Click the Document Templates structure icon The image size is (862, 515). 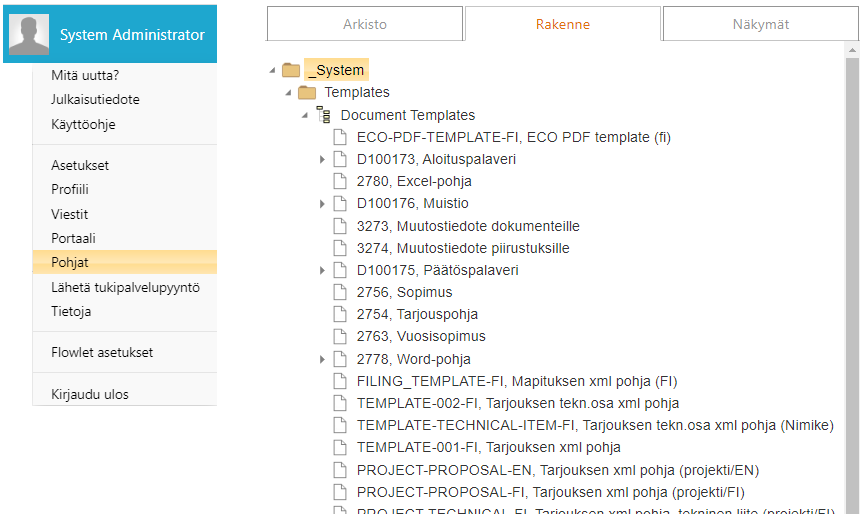(324, 115)
